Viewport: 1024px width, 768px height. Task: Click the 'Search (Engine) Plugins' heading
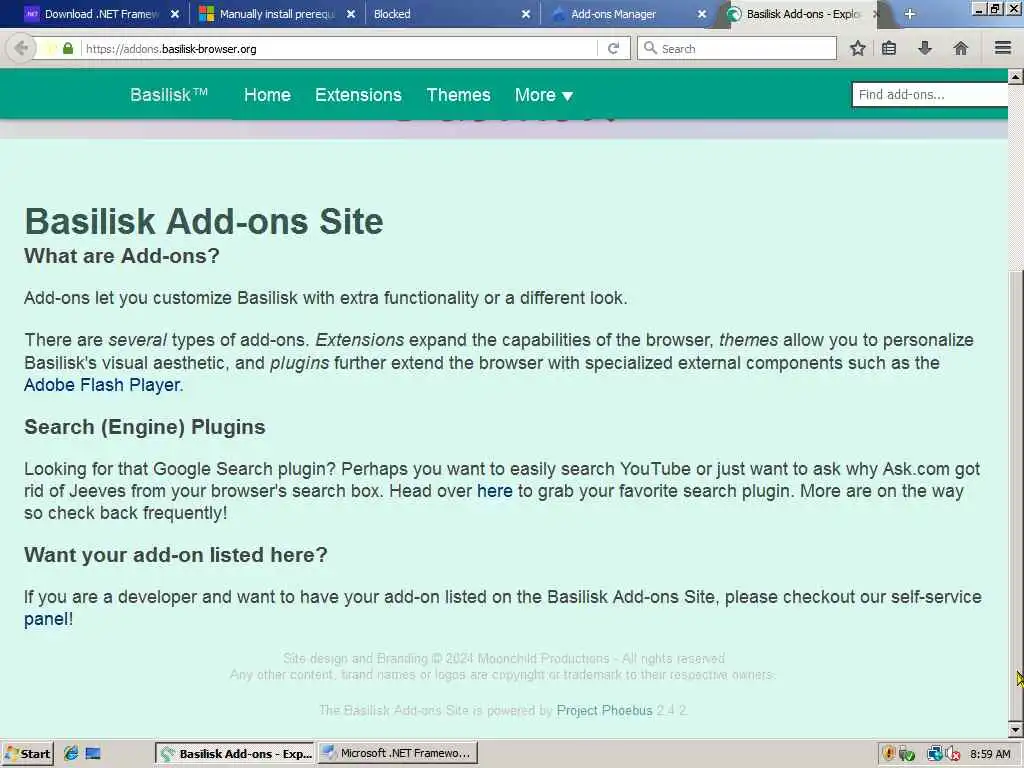point(145,426)
